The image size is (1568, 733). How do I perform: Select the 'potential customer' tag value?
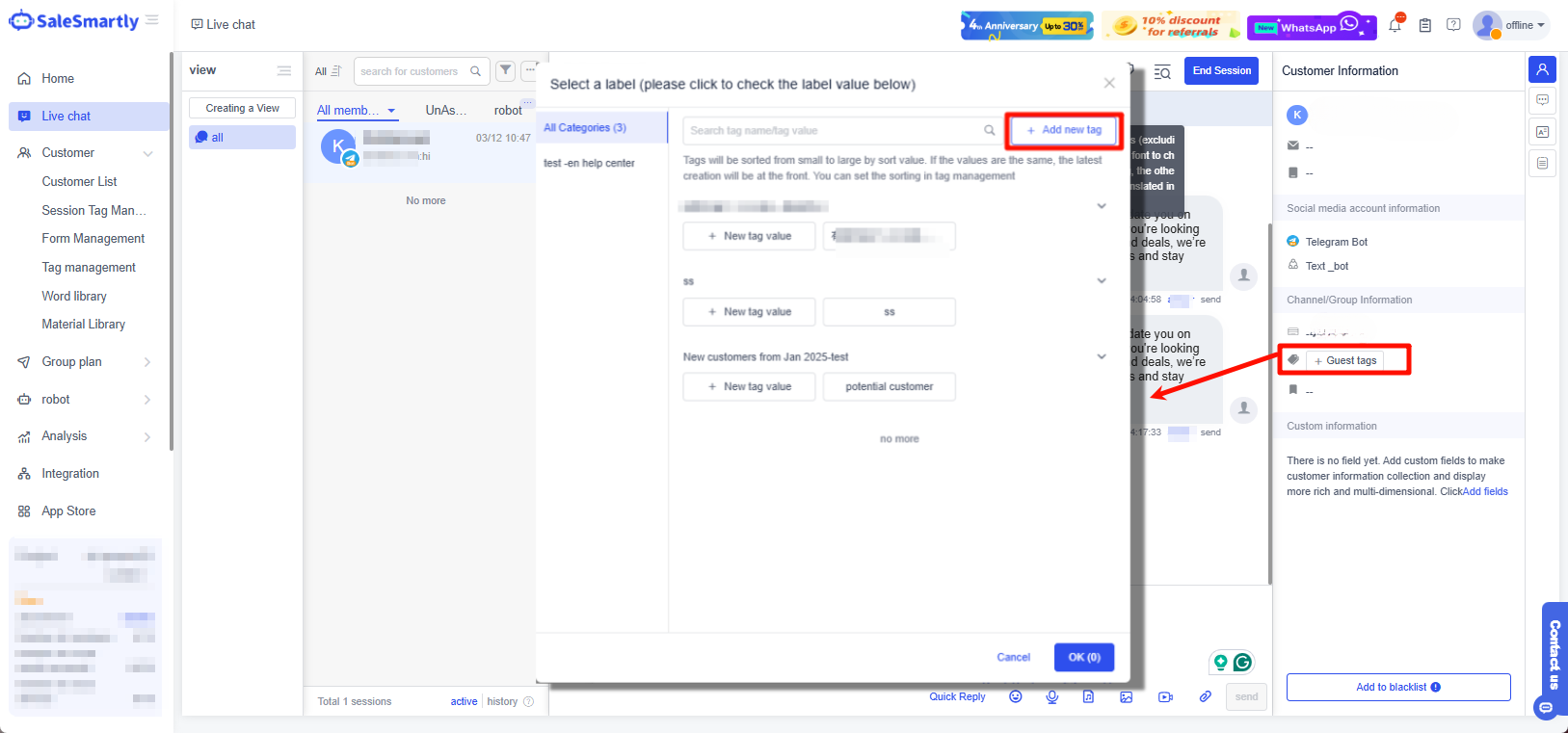[890, 386]
